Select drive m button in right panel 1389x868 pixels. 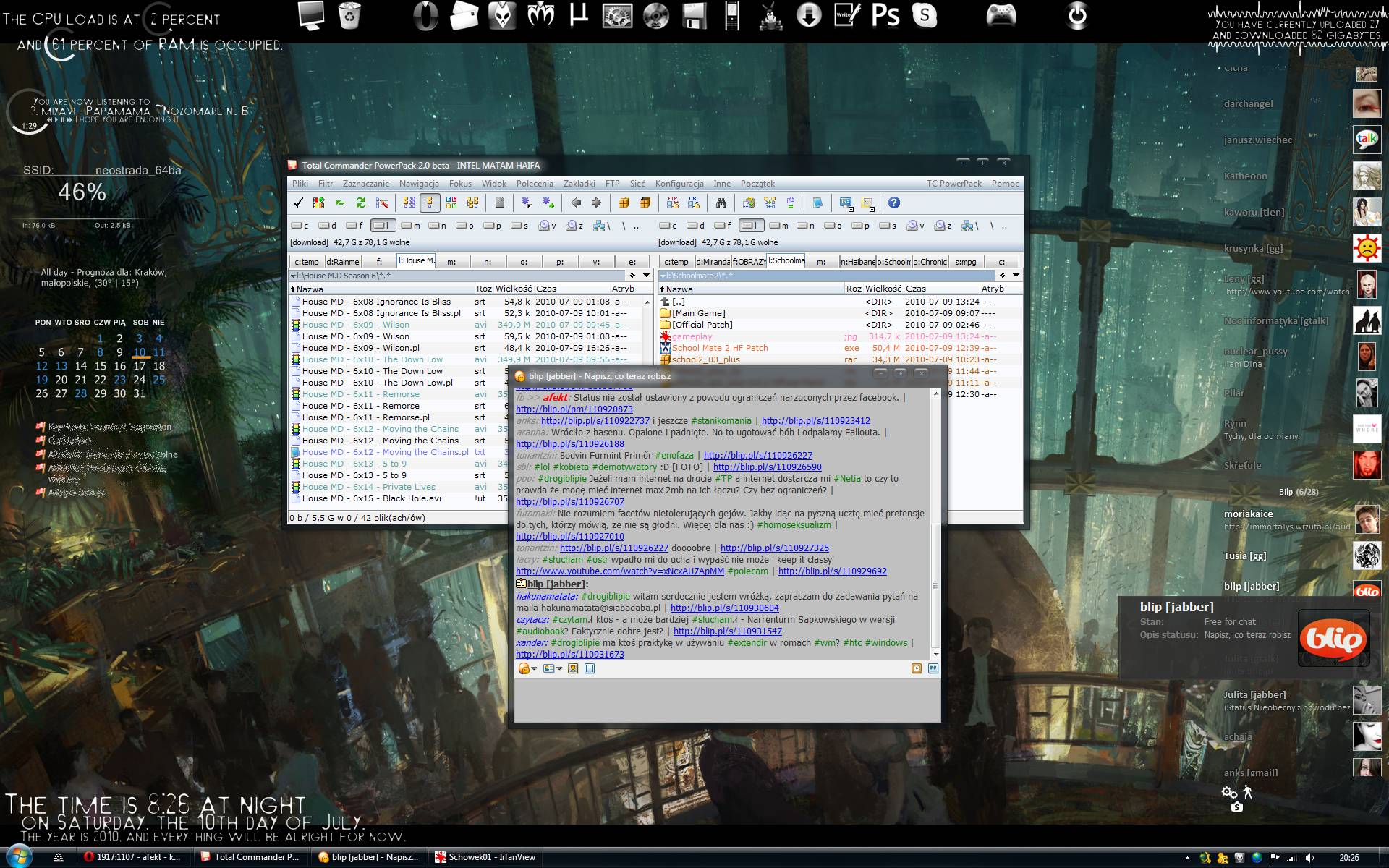pos(778,226)
